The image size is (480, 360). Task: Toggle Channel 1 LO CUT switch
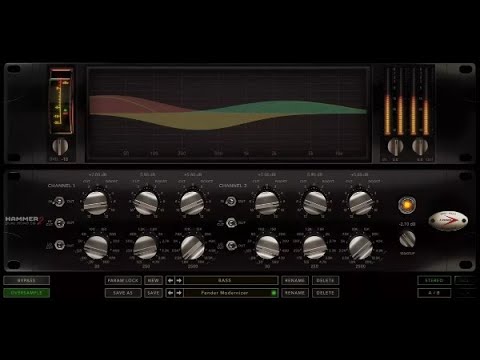[x=60, y=245]
